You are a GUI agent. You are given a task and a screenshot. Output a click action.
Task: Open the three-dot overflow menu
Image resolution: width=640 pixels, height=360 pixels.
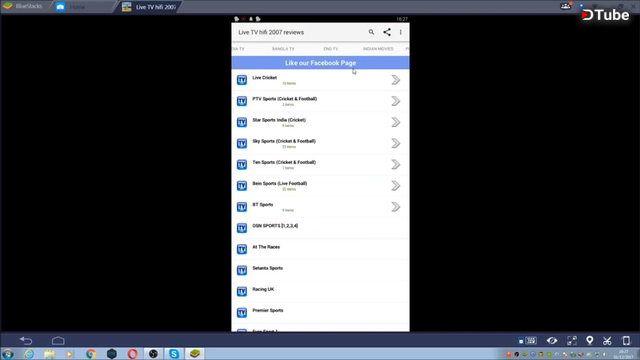click(x=400, y=32)
